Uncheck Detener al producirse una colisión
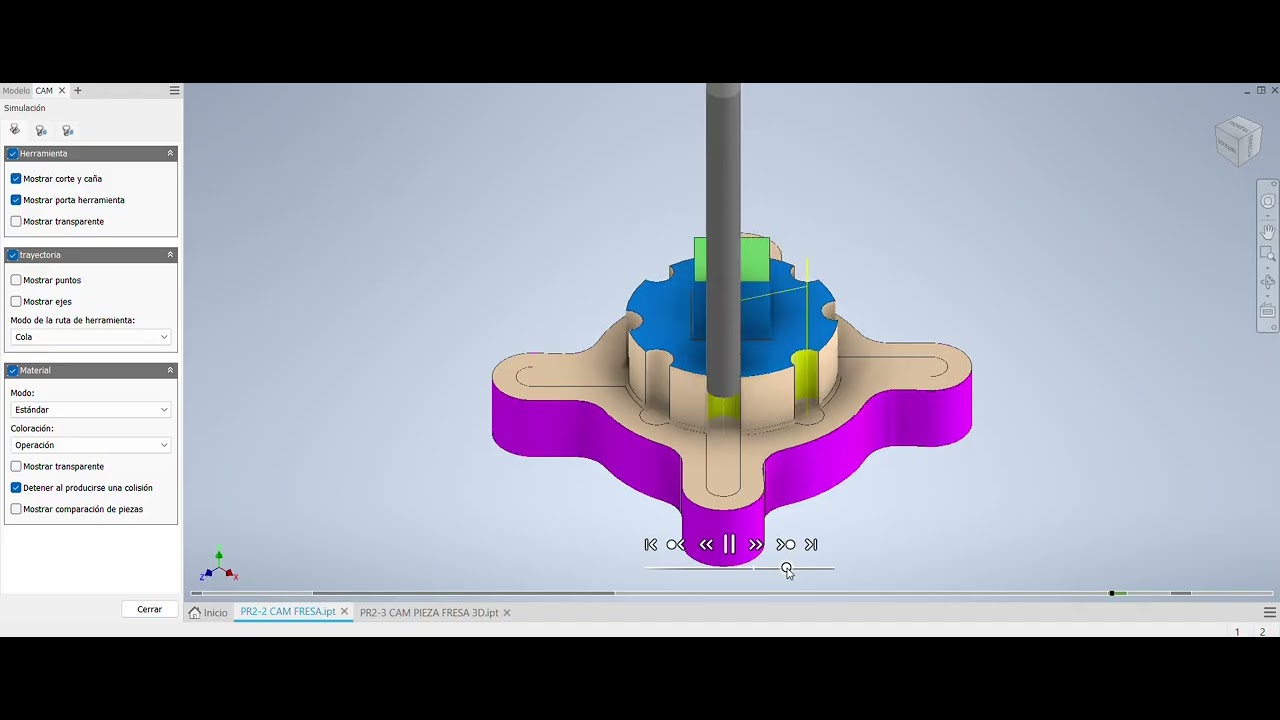The width and height of the screenshot is (1280, 720). coord(16,488)
